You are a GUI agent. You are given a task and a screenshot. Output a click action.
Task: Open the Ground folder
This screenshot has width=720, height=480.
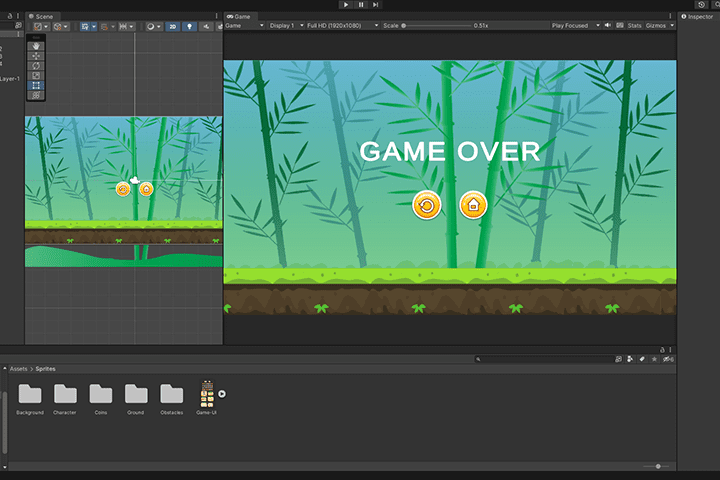click(136, 399)
